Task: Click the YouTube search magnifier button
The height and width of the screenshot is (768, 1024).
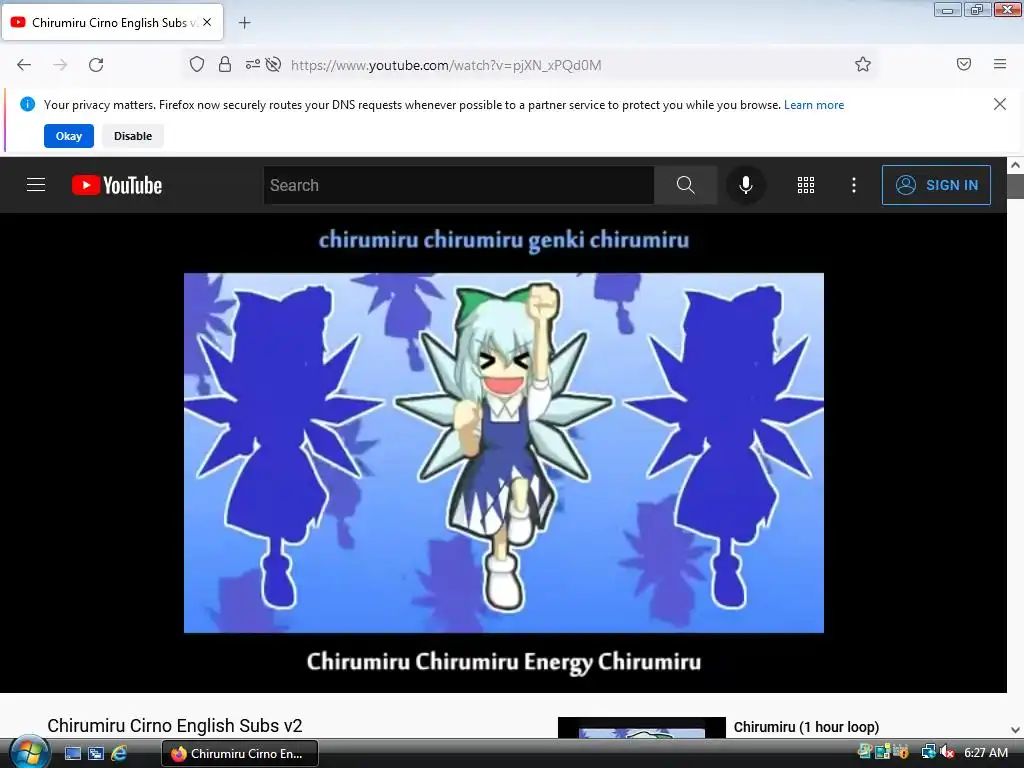Action: point(685,185)
